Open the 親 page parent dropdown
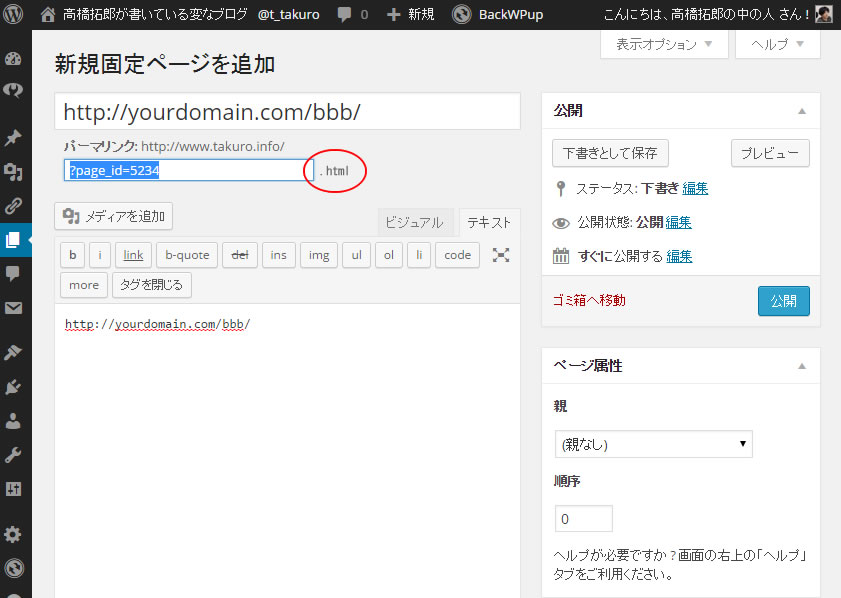This screenshot has height=598, width=841. click(x=653, y=444)
